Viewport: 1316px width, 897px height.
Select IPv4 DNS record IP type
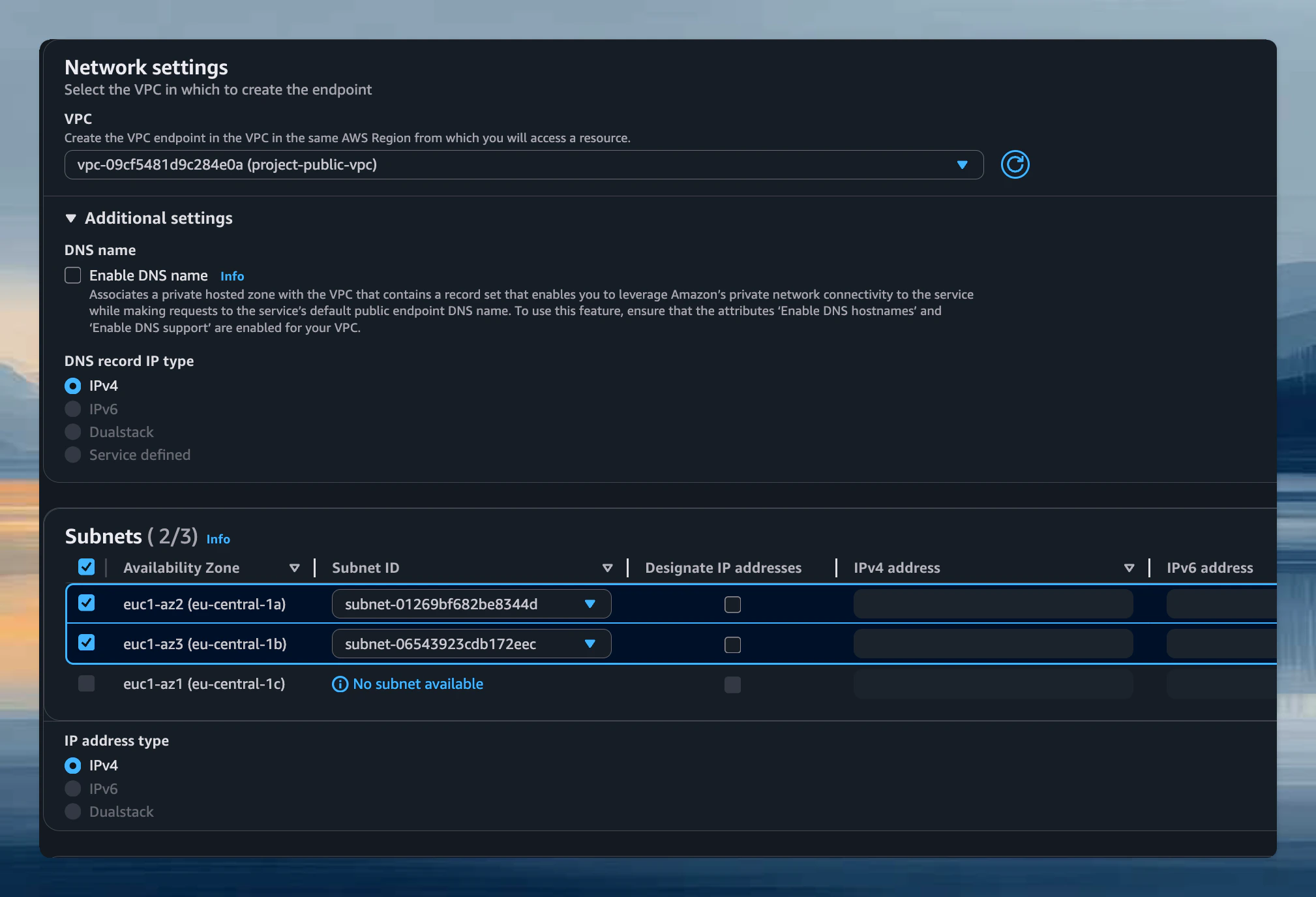click(x=72, y=386)
